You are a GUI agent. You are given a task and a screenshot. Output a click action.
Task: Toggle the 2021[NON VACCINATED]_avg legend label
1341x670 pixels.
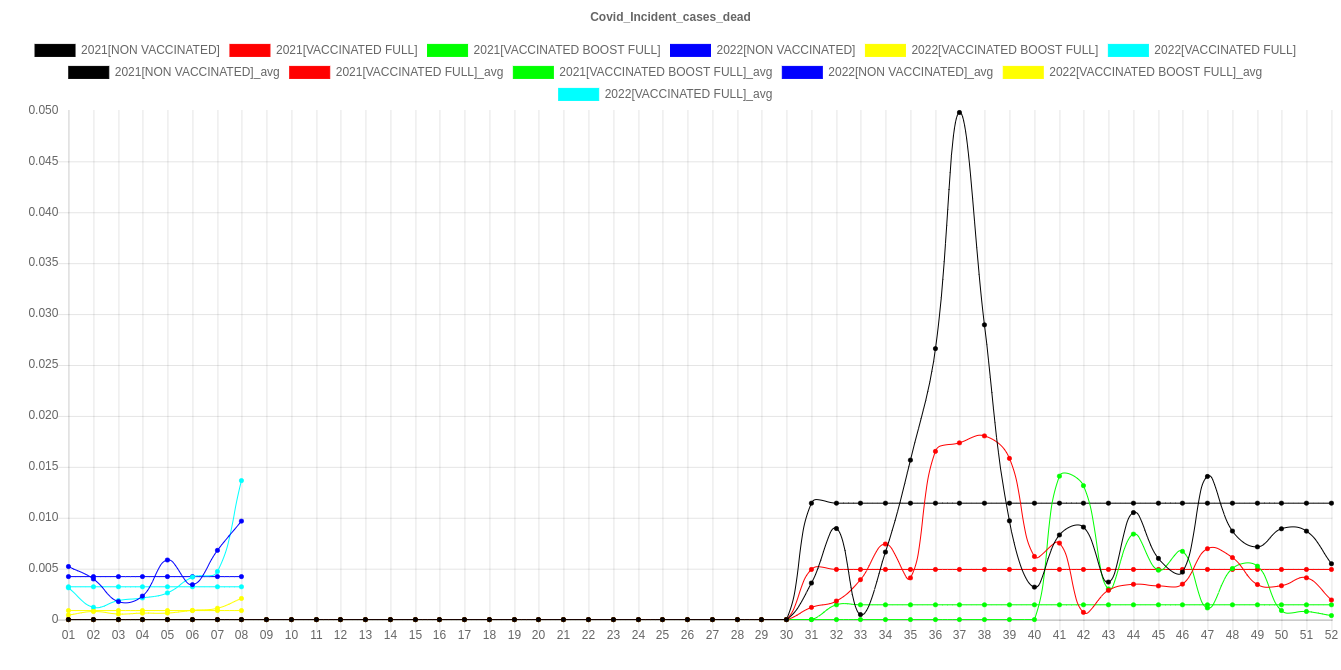click(197, 72)
